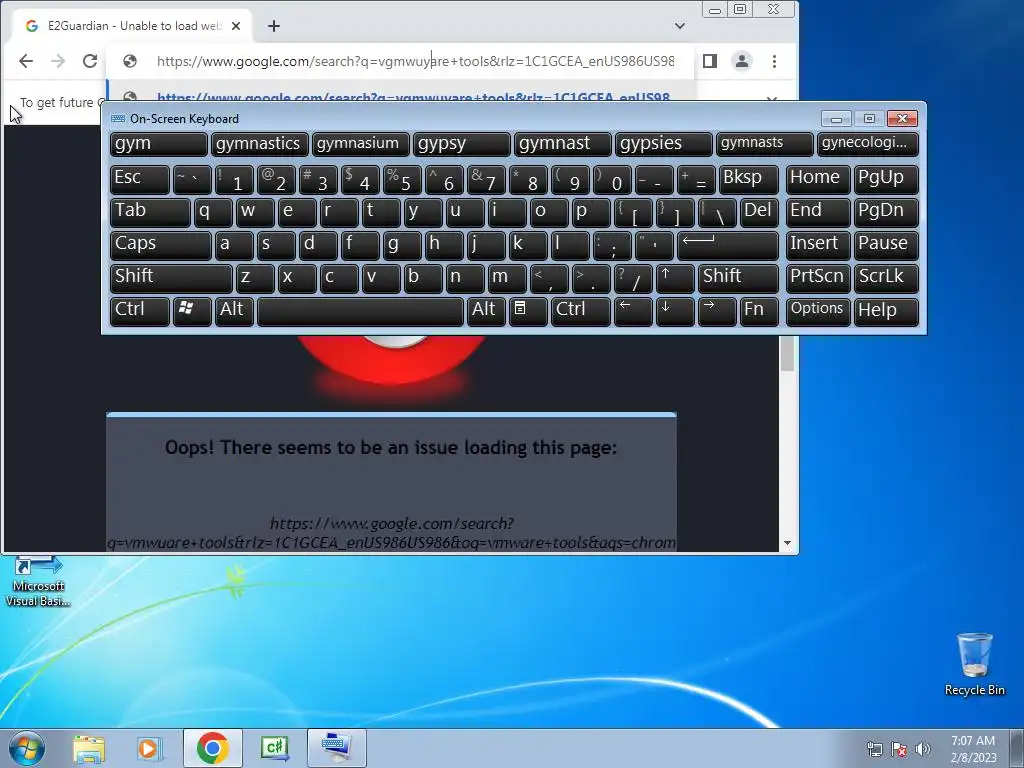Toggle the Caps key

coord(161,245)
